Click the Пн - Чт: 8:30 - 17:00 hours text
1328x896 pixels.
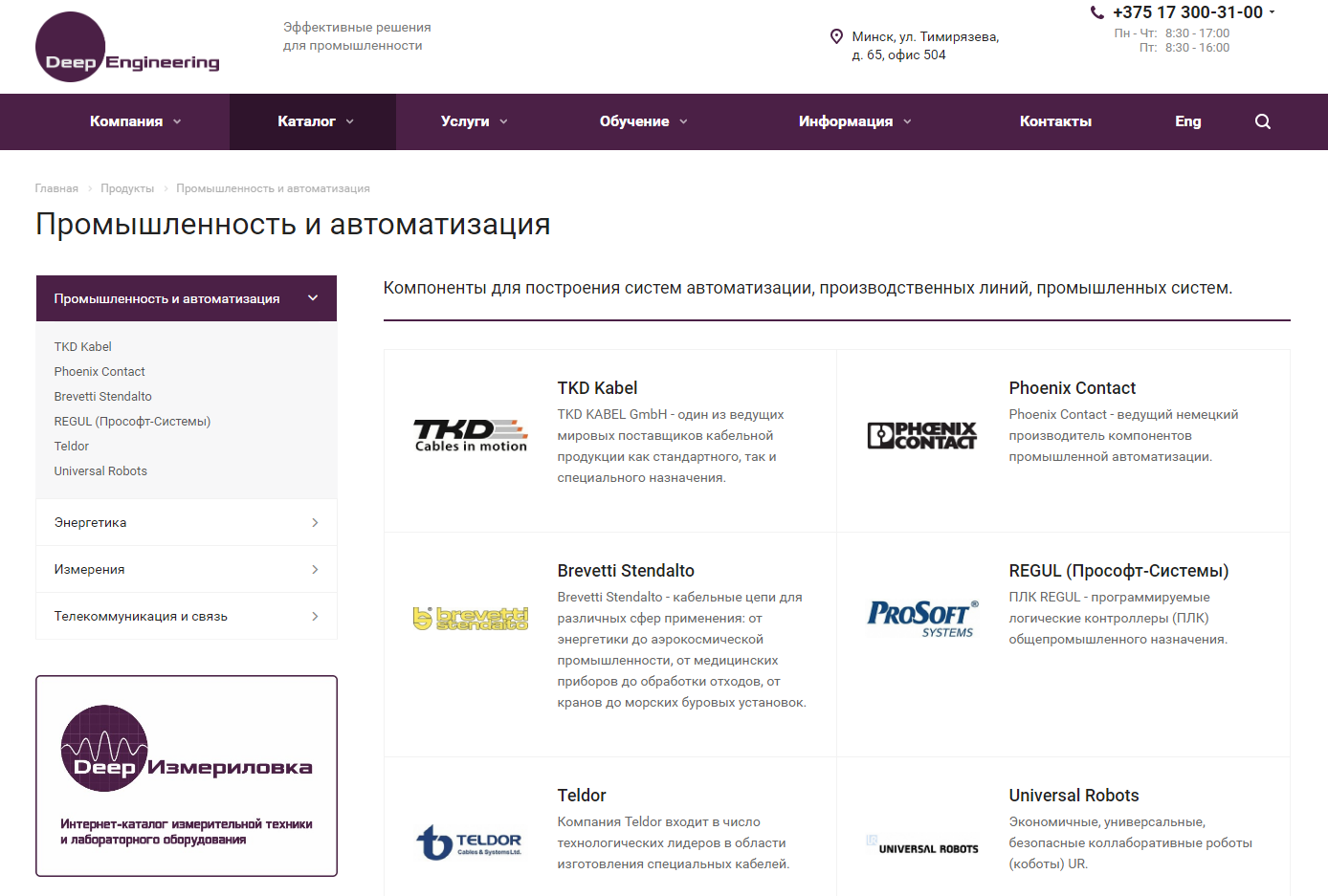(x=1171, y=33)
